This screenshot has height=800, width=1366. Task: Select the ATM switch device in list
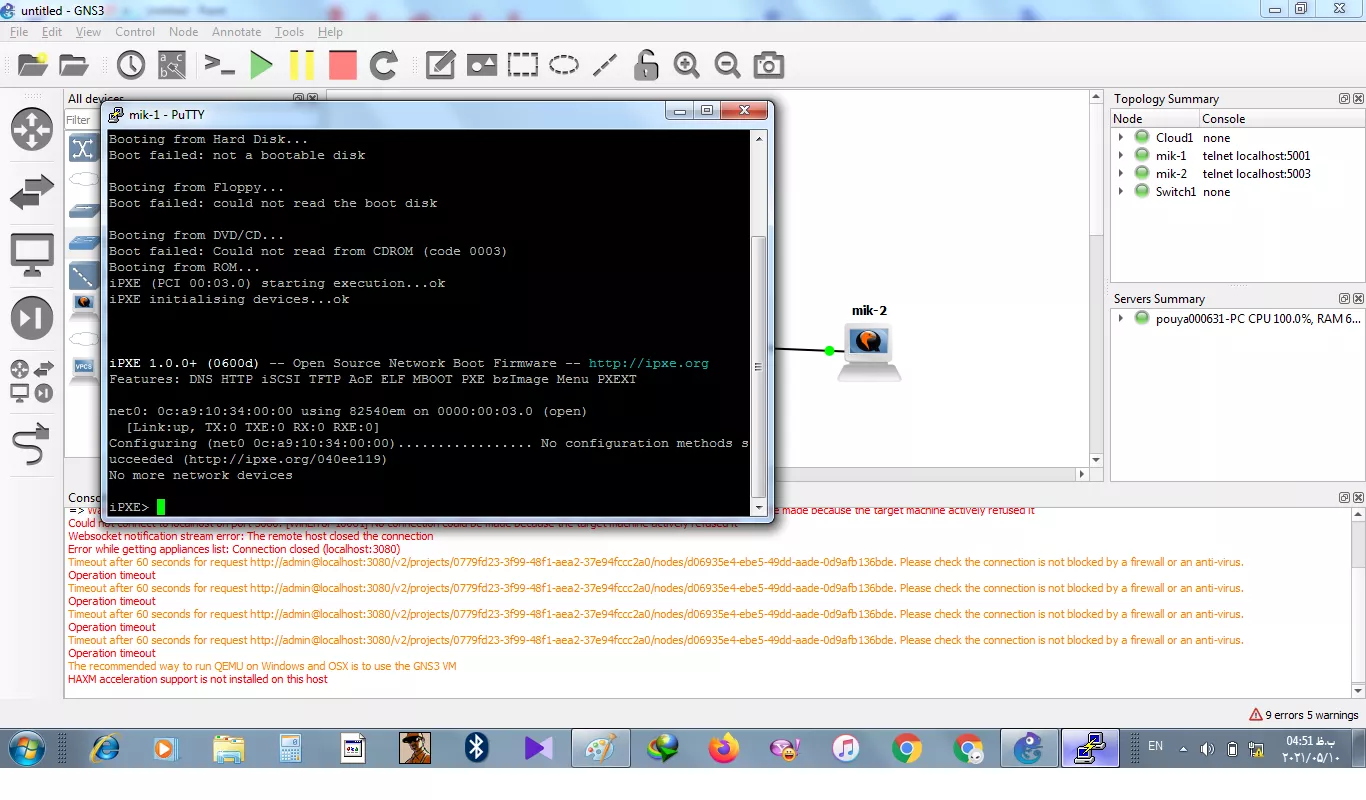(x=84, y=149)
